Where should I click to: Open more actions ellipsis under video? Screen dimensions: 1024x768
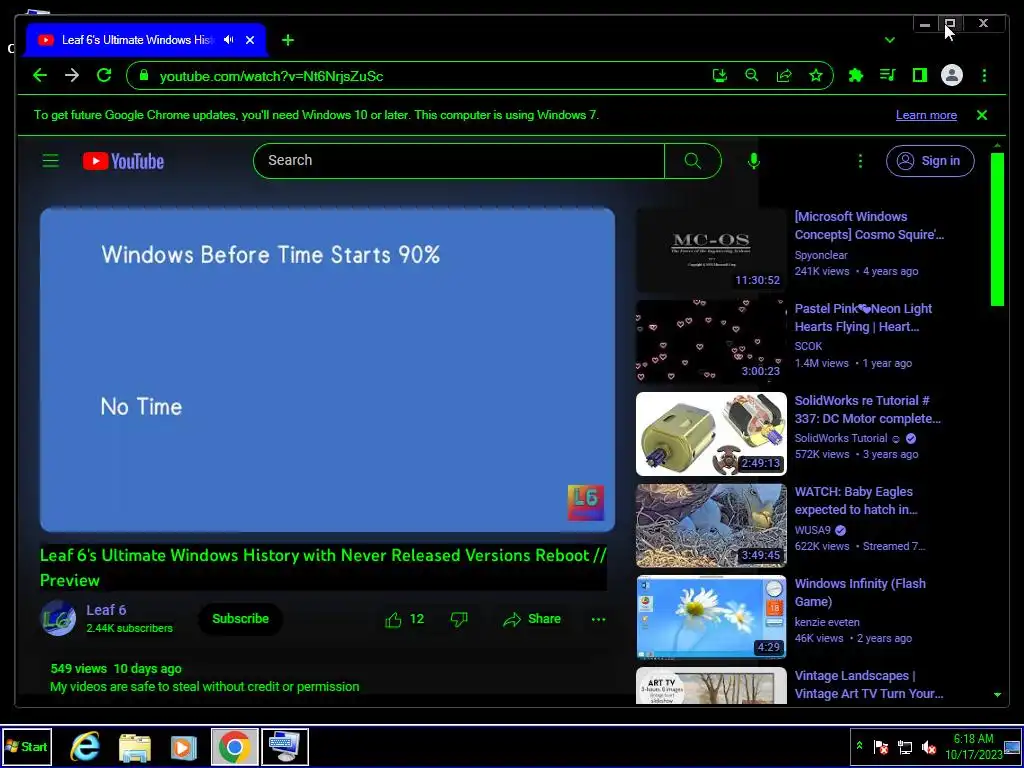click(x=598, y=619)
